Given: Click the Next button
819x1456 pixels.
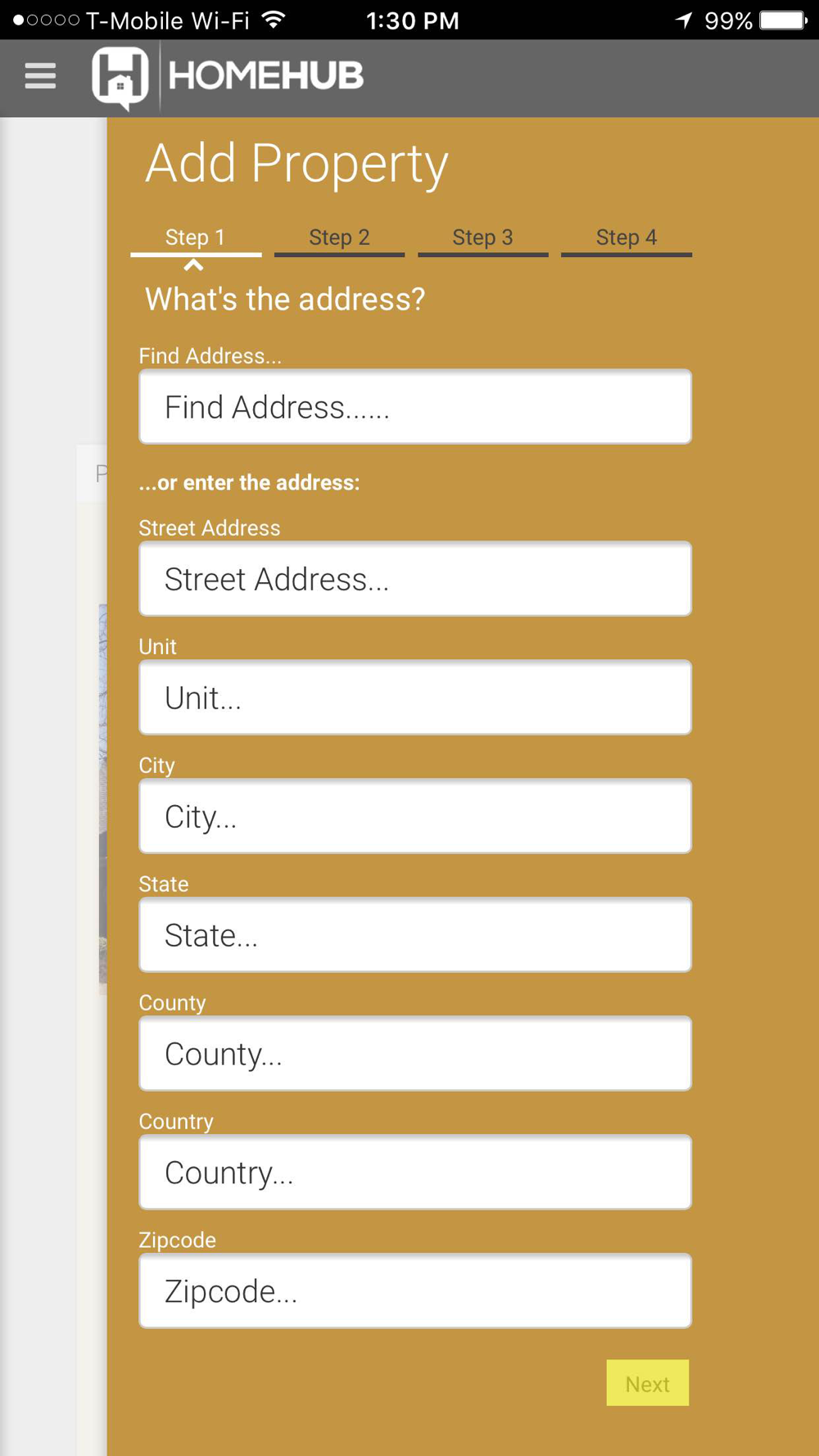Looking at the screenshot, I should [x=647, y=1383].
